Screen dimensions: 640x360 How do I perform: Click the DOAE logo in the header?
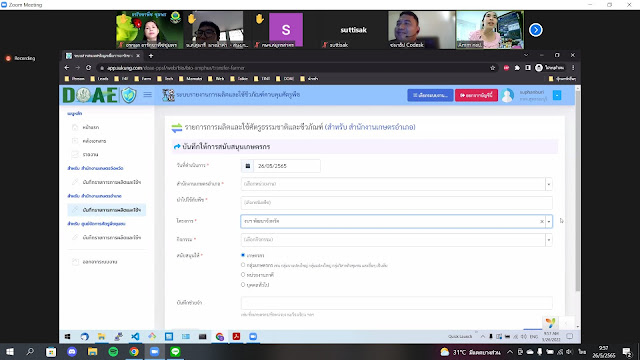pyautogui.click(x=90, y=95)
